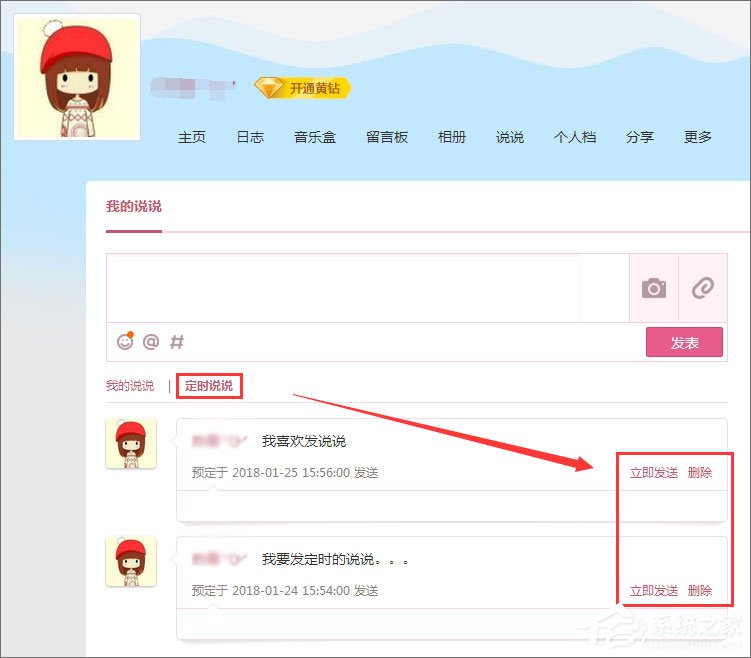Click the yellow diamond 开通黄钻 badge
The height and width of the screenshot is (658, 751).
tap(302, 88)
